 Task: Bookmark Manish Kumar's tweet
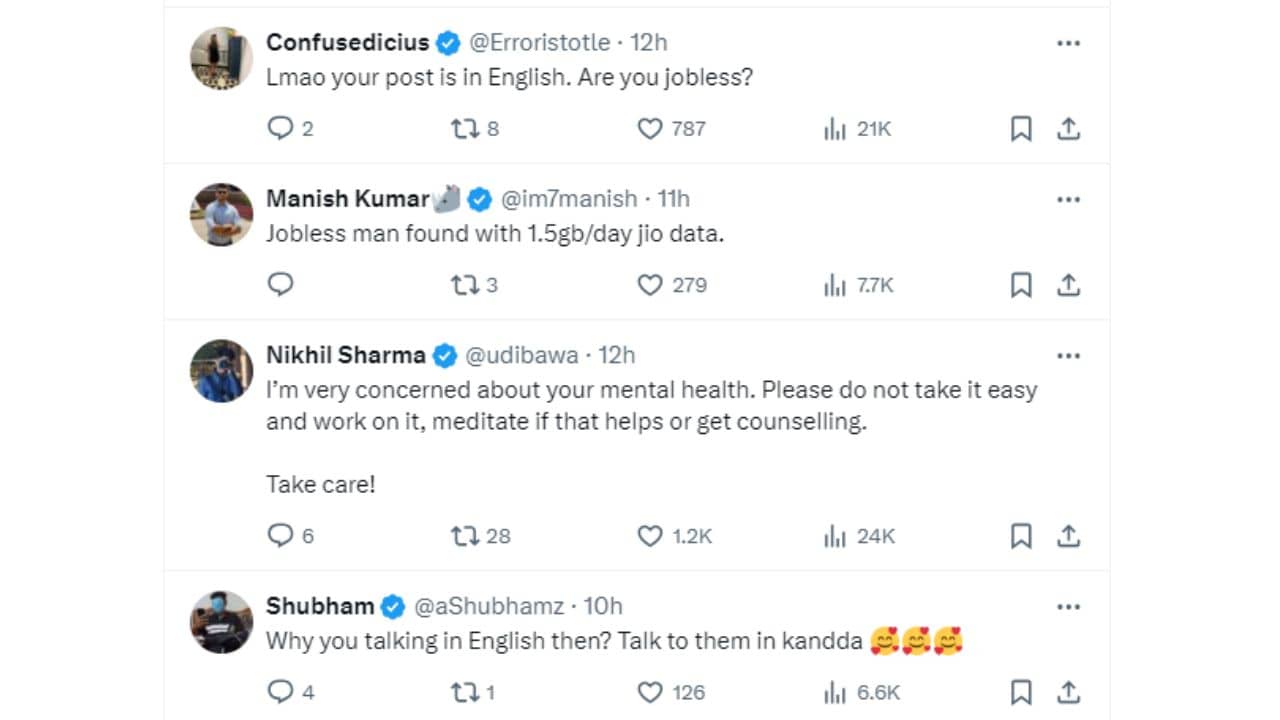point(1021,285)
